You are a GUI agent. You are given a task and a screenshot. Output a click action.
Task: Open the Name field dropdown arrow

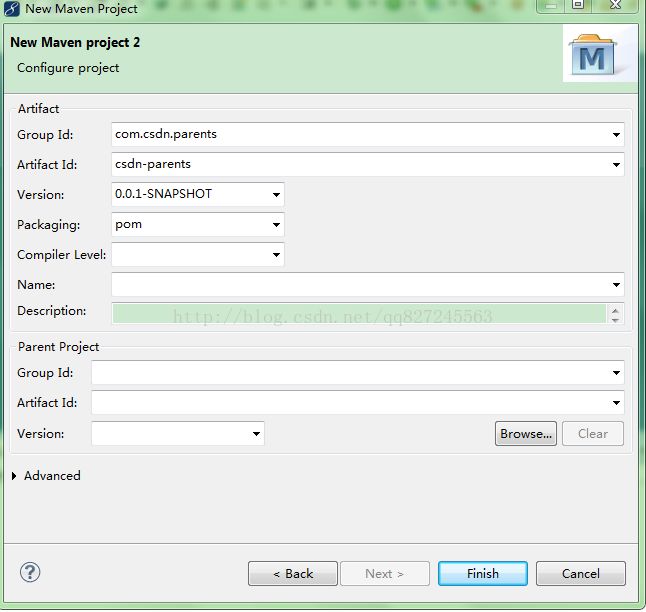(616, 285)
